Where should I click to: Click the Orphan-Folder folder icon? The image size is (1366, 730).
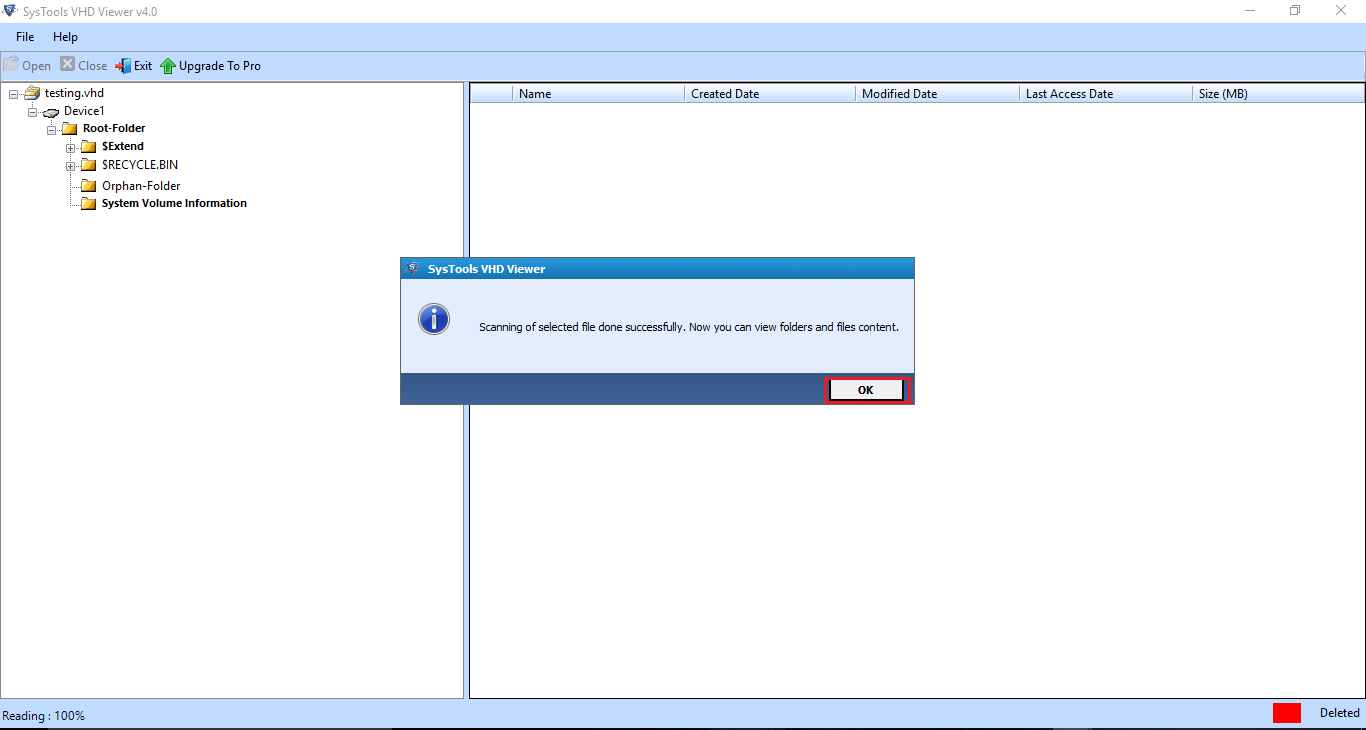88,186
